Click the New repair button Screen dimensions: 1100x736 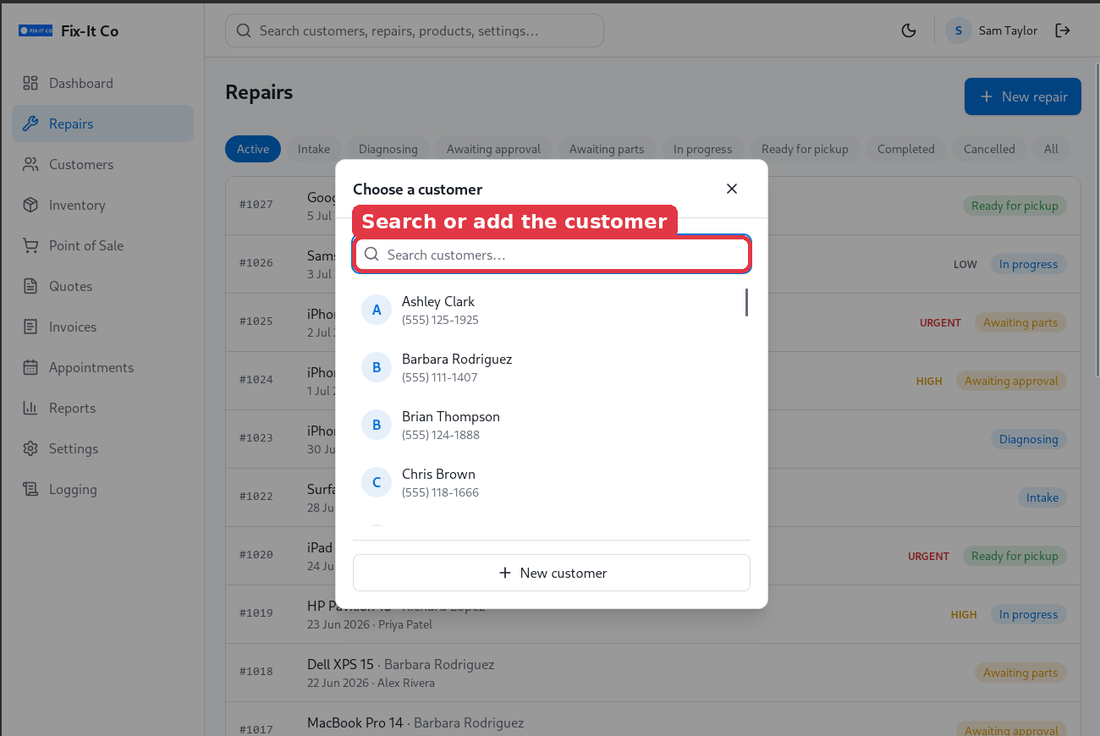point(1022,96)
